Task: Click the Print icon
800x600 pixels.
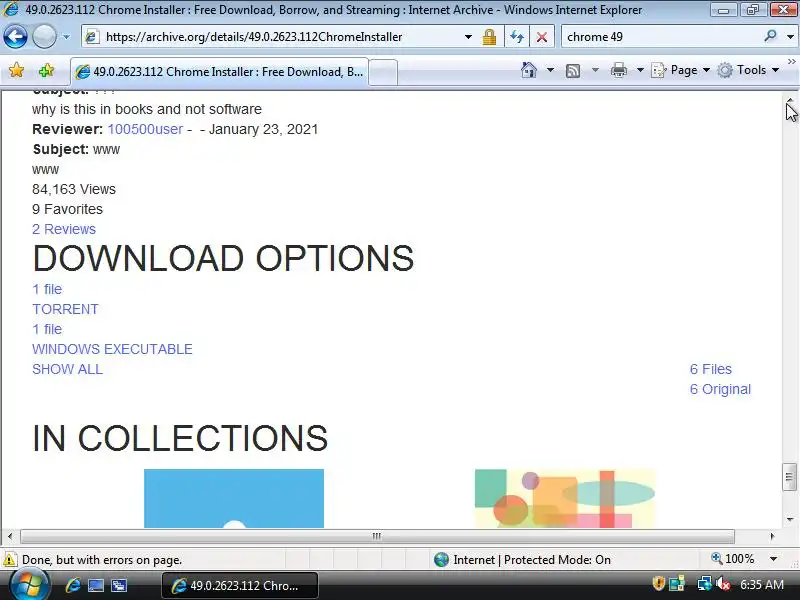Action: pos(618,70)
